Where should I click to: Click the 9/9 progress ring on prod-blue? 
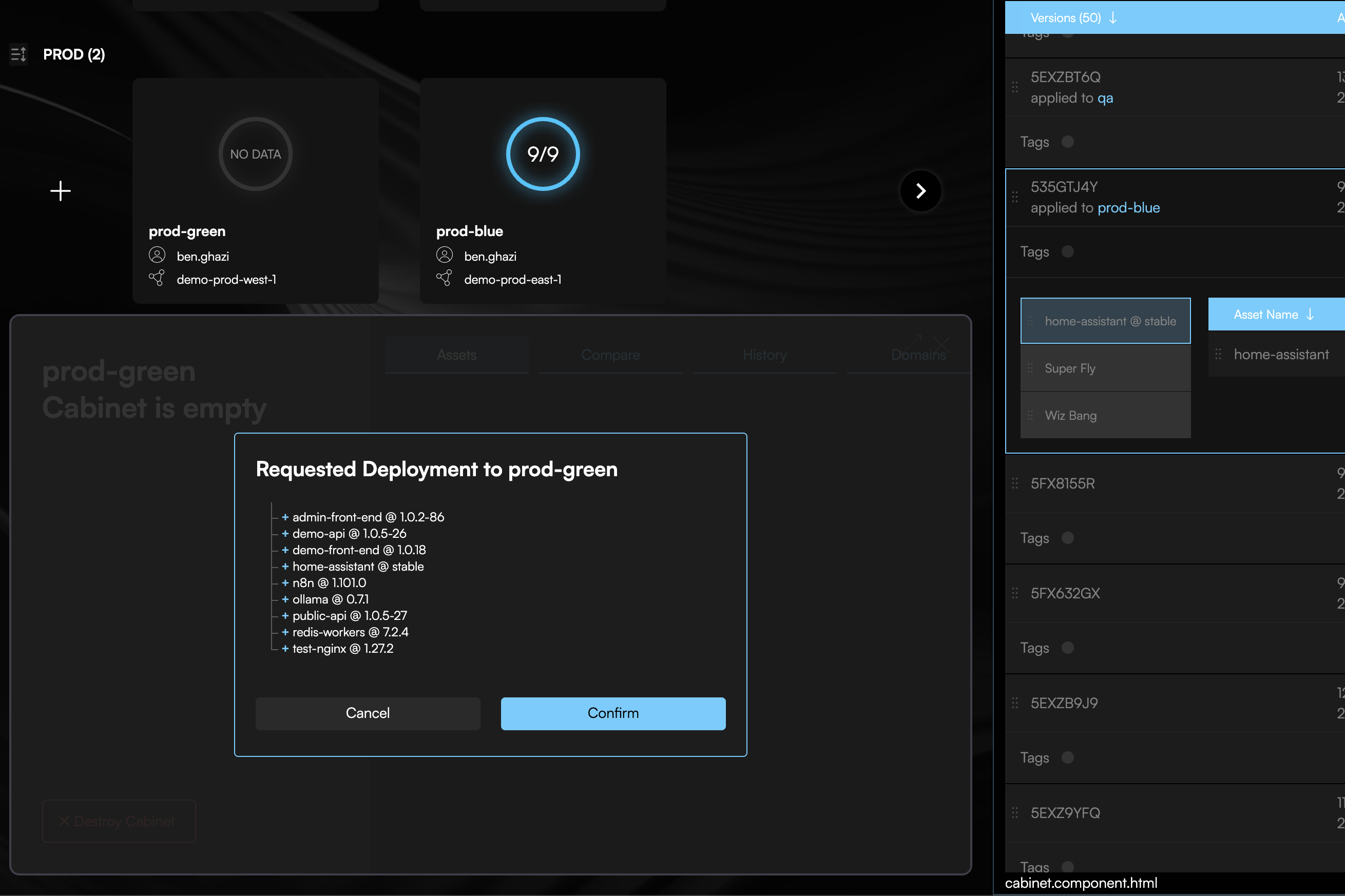click(542, 154)
